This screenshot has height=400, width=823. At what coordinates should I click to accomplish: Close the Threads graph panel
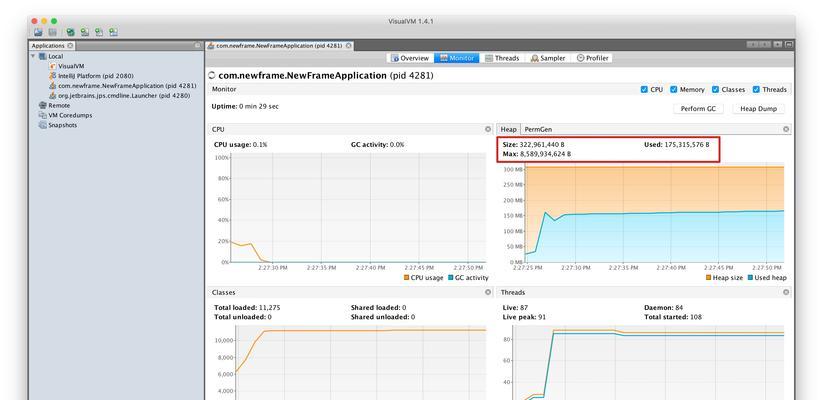(786, 292)
